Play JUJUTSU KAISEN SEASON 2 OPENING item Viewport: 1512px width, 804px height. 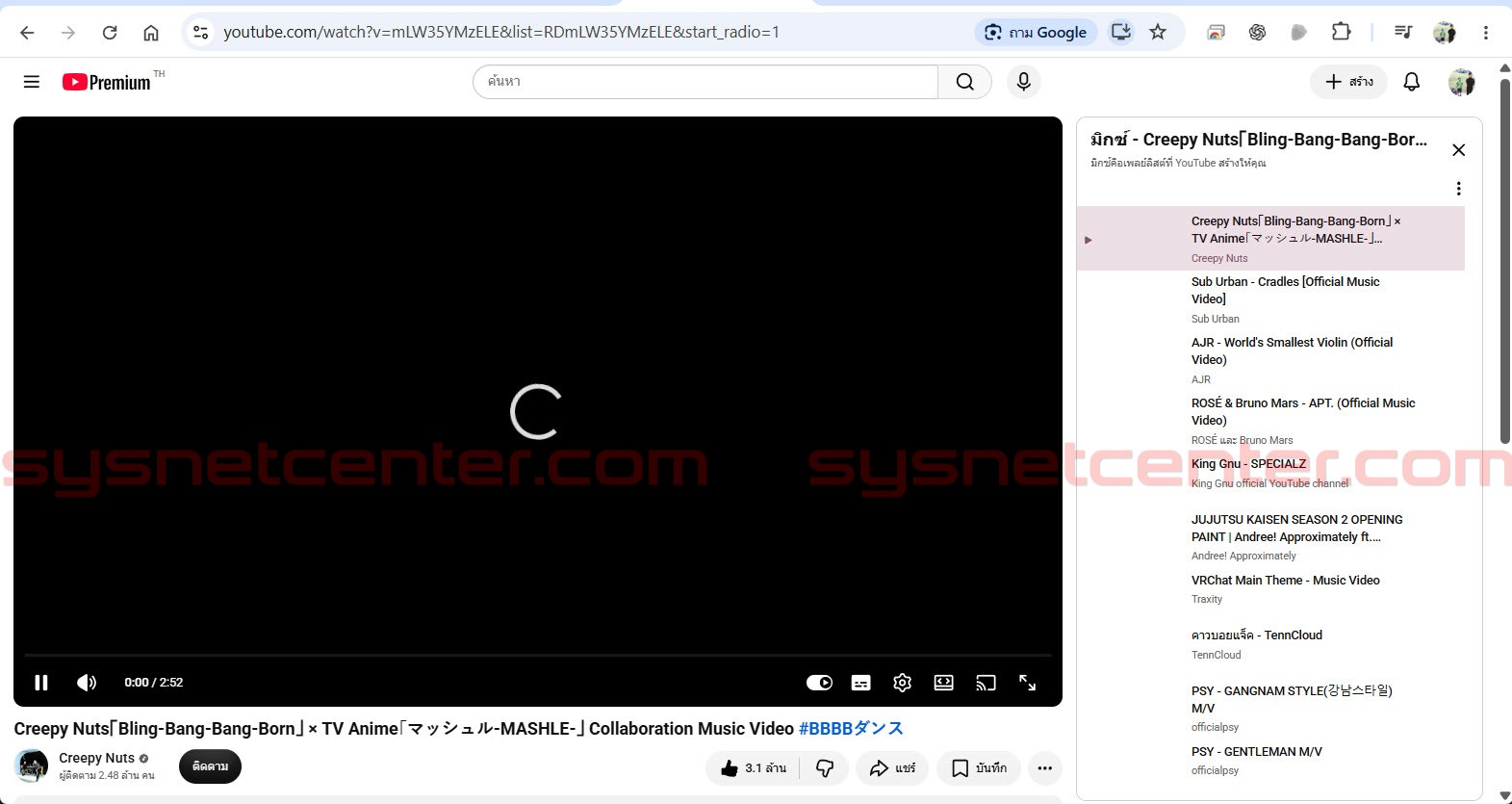[1270, 537]
